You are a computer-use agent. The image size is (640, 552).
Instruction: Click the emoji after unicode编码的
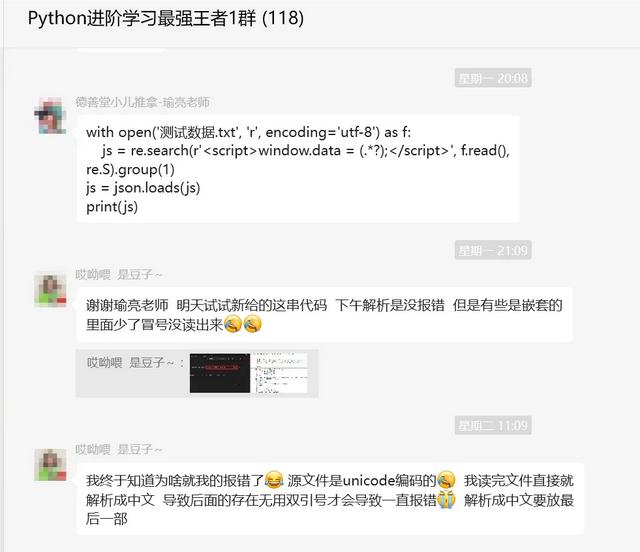pyautogui.click(x=446, y=480)
